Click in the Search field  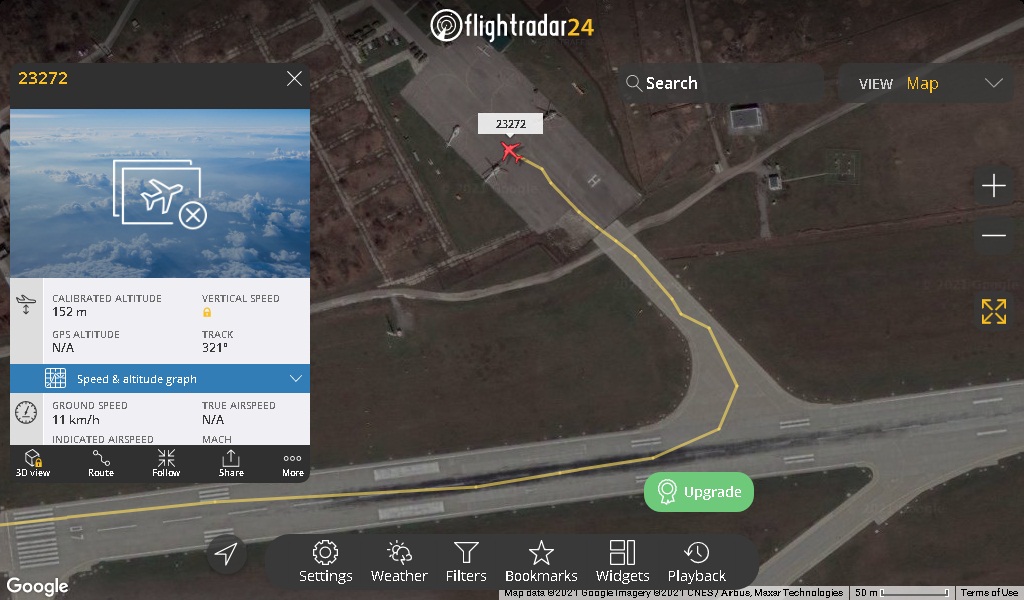click(x=722, y=83)
